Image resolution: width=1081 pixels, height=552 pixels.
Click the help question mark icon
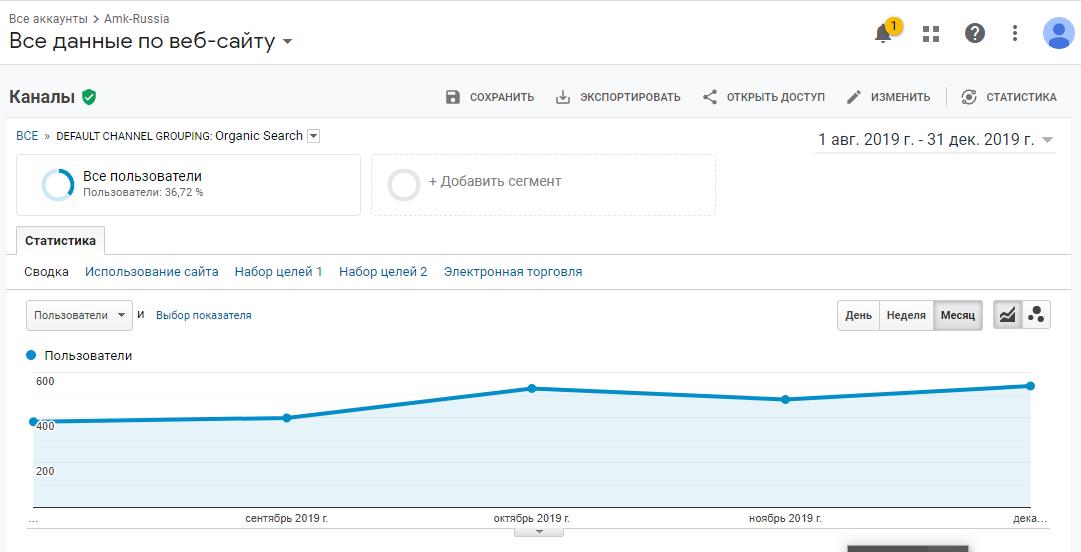974,33
